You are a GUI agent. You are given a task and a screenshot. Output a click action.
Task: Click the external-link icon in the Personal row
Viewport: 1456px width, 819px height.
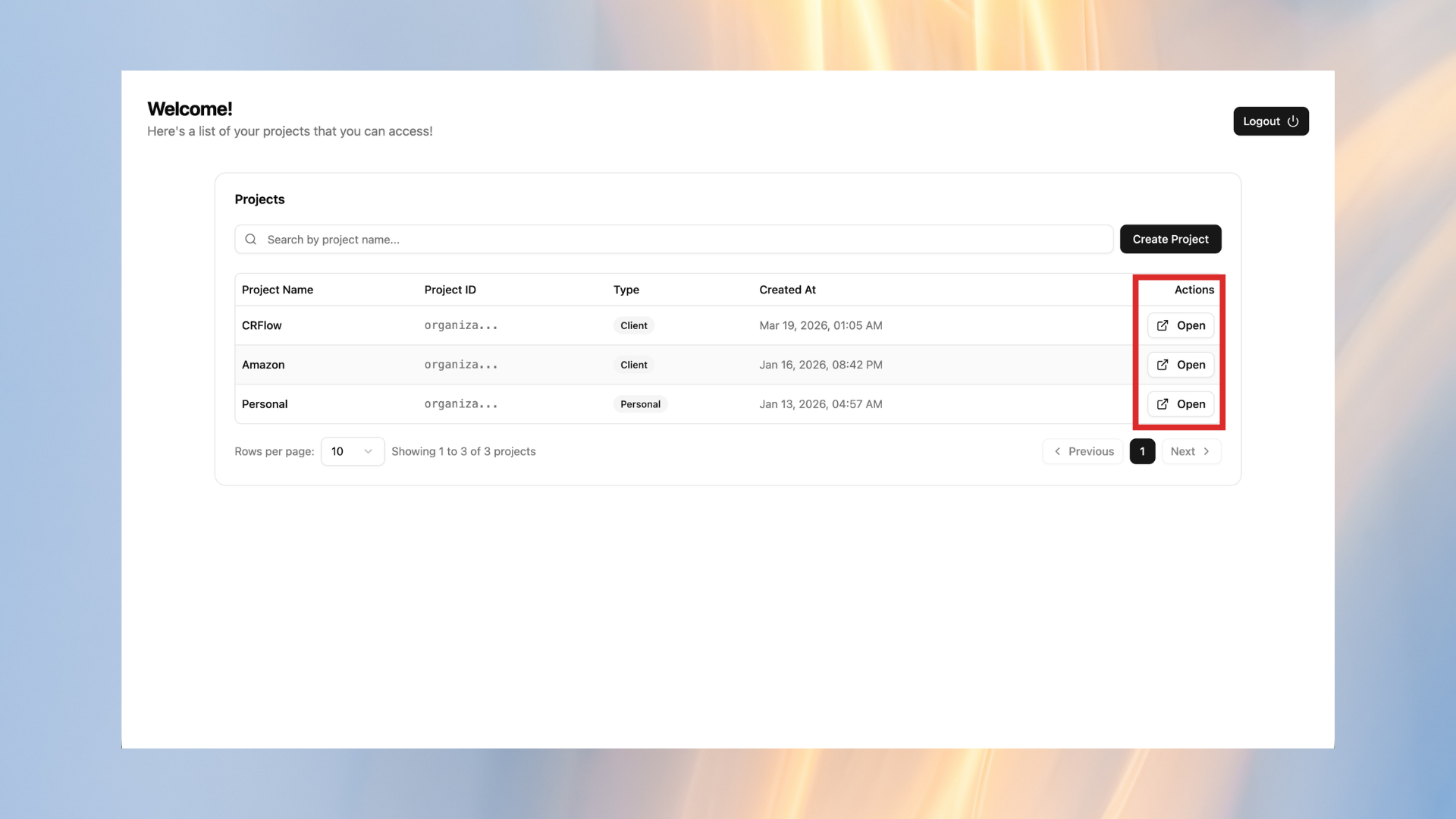pyautogui.click(x=1163, y=404)
